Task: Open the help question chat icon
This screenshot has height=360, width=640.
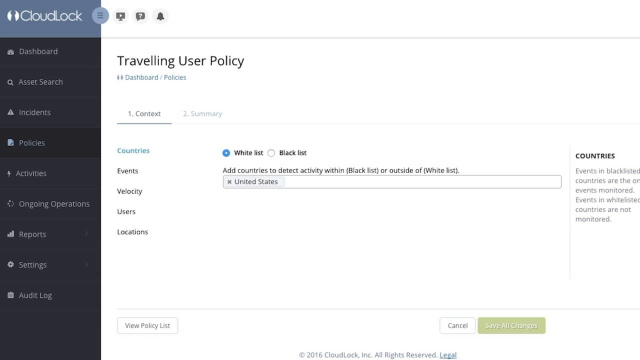Action: [140, 16]
